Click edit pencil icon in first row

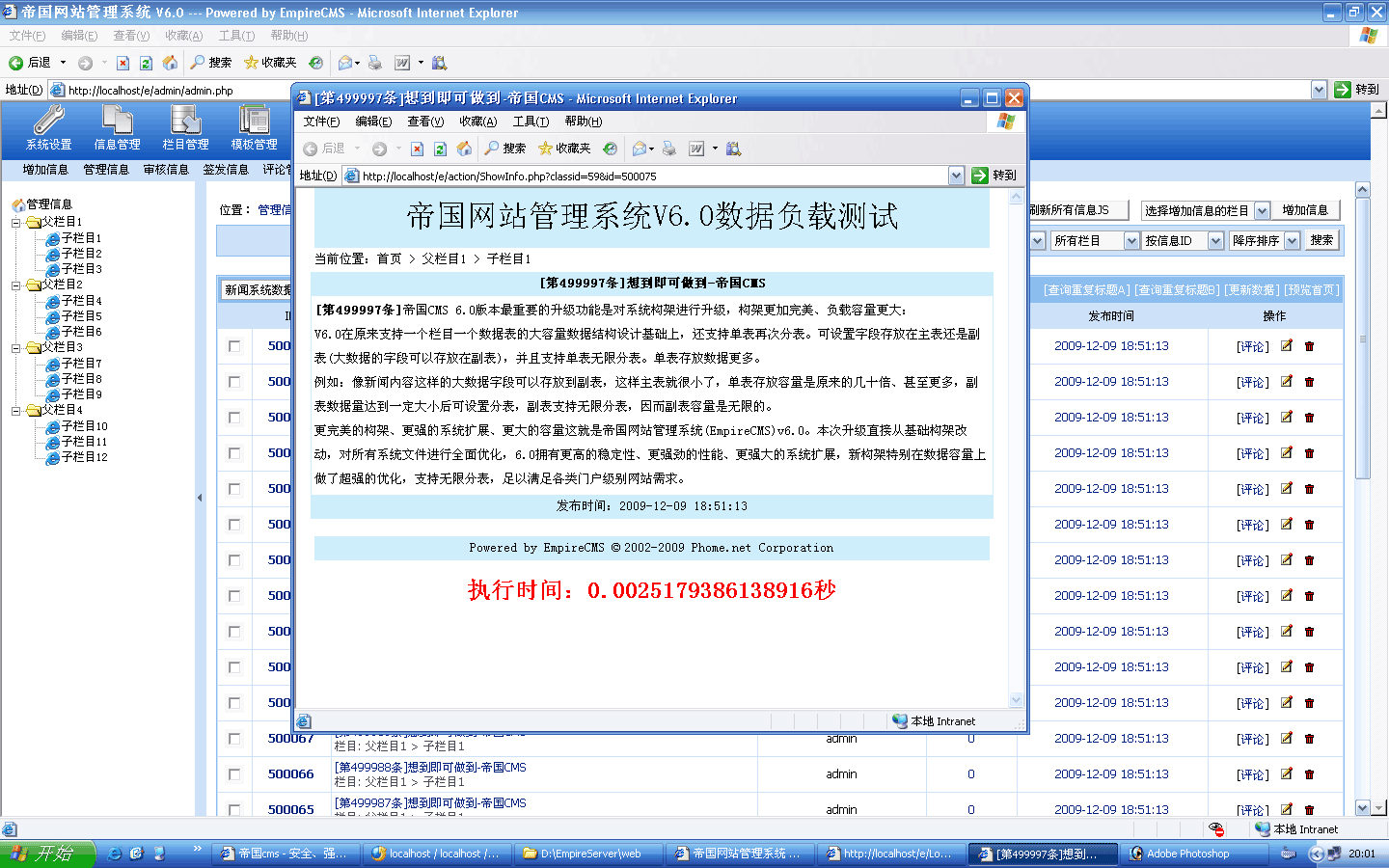point(1286,346)
